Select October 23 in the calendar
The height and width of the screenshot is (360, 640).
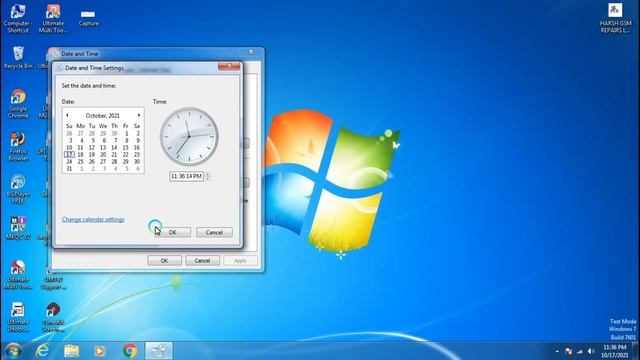point(137,155)
